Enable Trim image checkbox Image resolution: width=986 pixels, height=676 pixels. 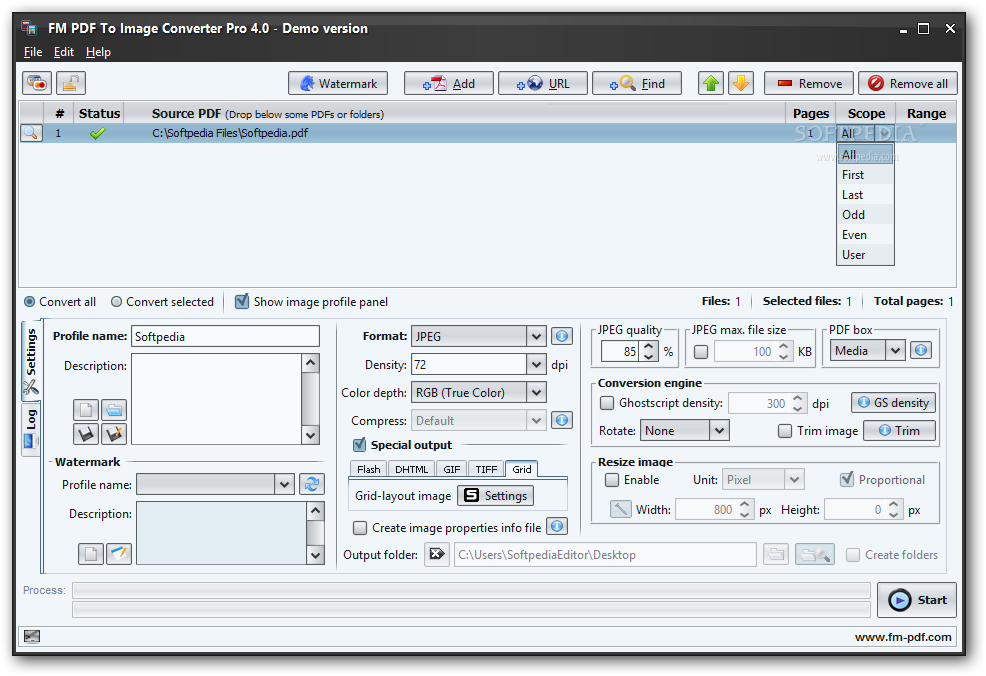pos(785,431)
